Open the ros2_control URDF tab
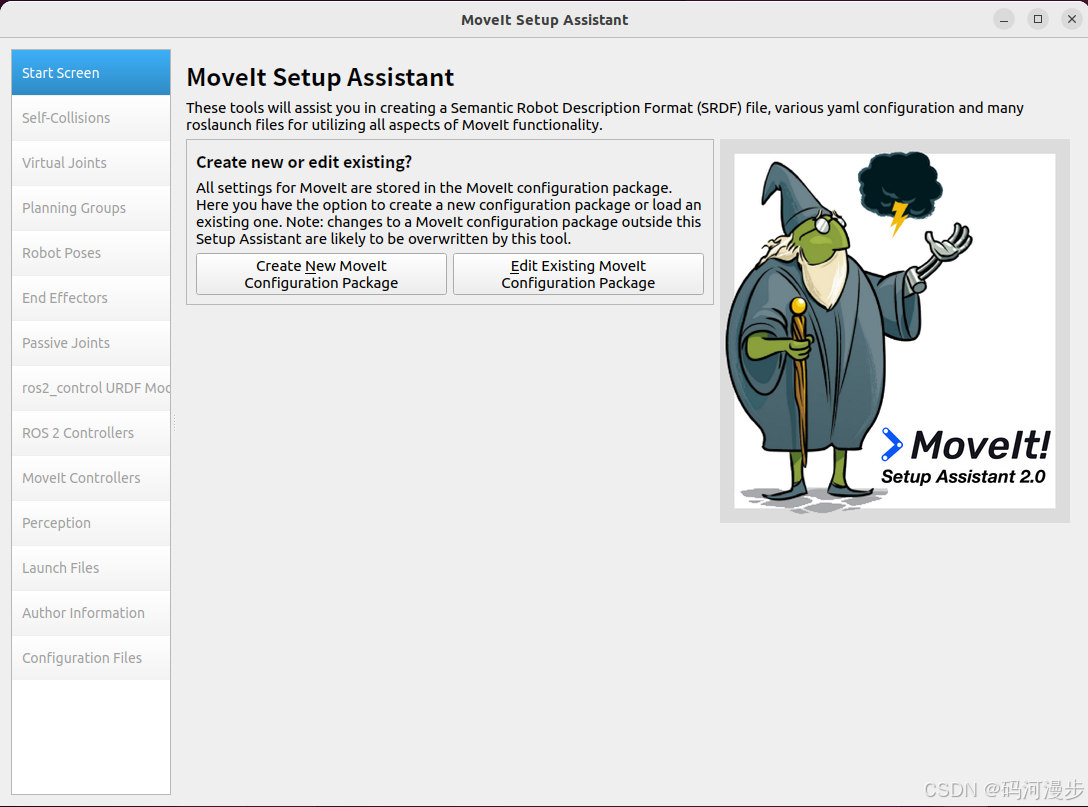1088x807 pixels. pos(91,388)
